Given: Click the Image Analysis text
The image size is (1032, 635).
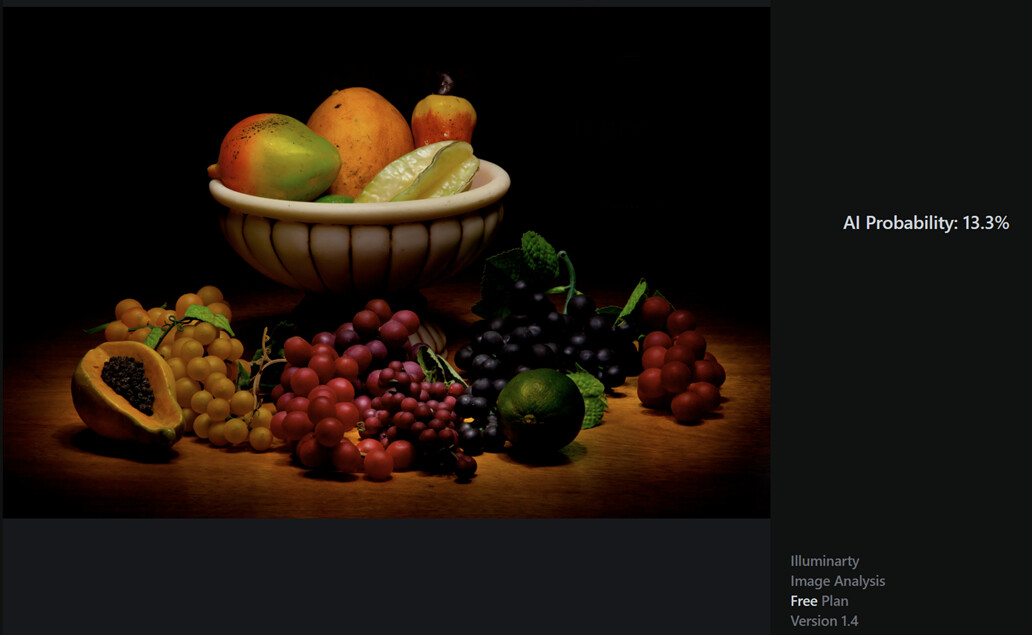Looking at the screenshot, I should pyautogui.click(x=837, y=581).
